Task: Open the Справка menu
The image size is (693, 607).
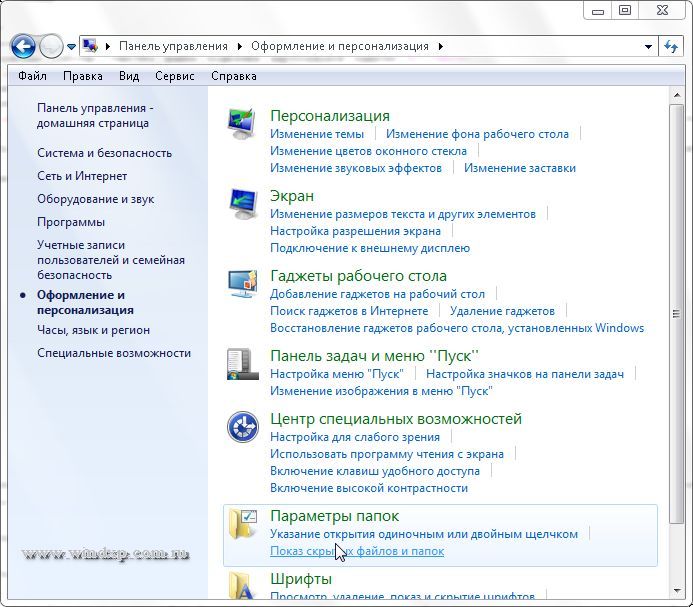Action: click(234, 76)
